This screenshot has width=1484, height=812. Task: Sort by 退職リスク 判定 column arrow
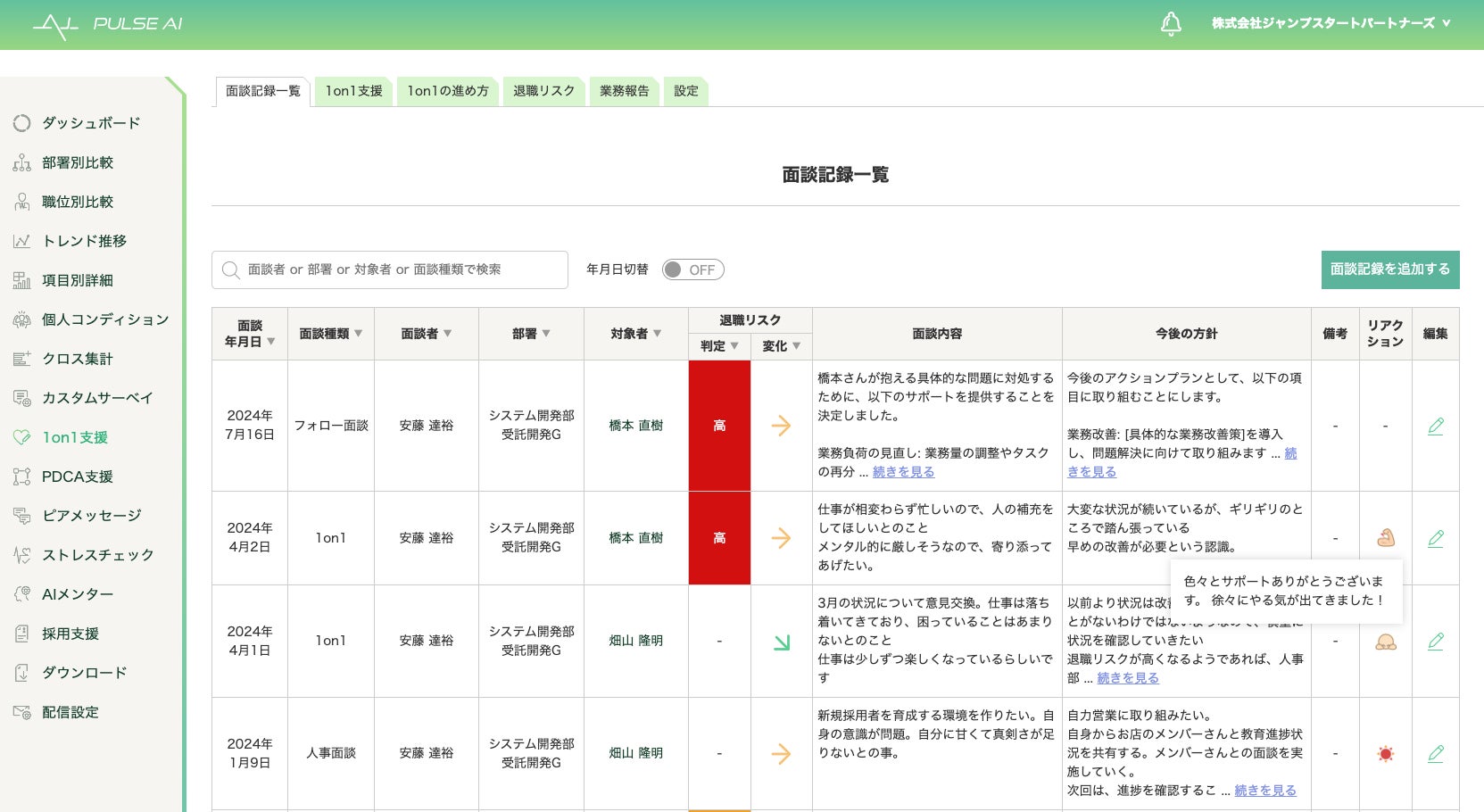coord(734,346)
